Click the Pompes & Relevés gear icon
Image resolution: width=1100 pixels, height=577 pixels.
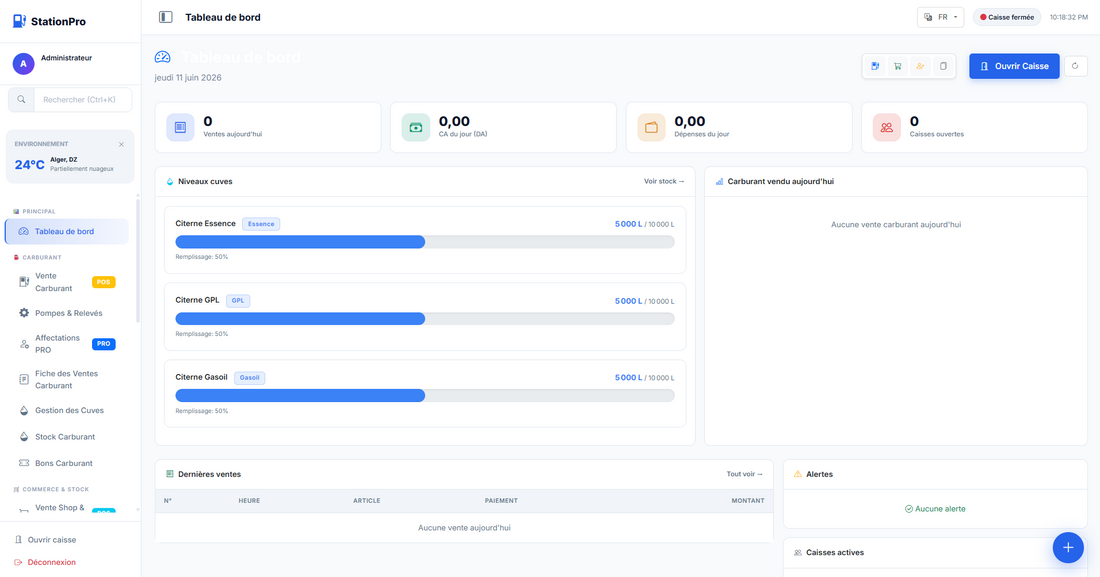click(x=24, y=313)
